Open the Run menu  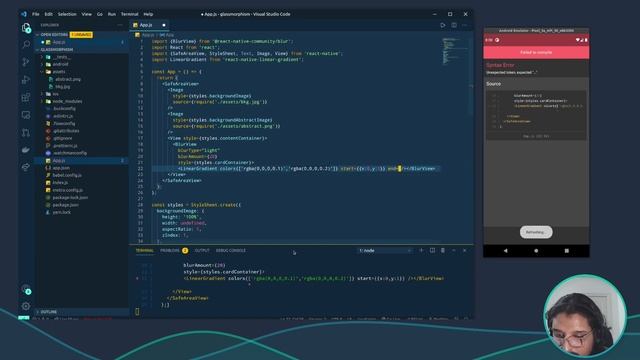(111, 14)
